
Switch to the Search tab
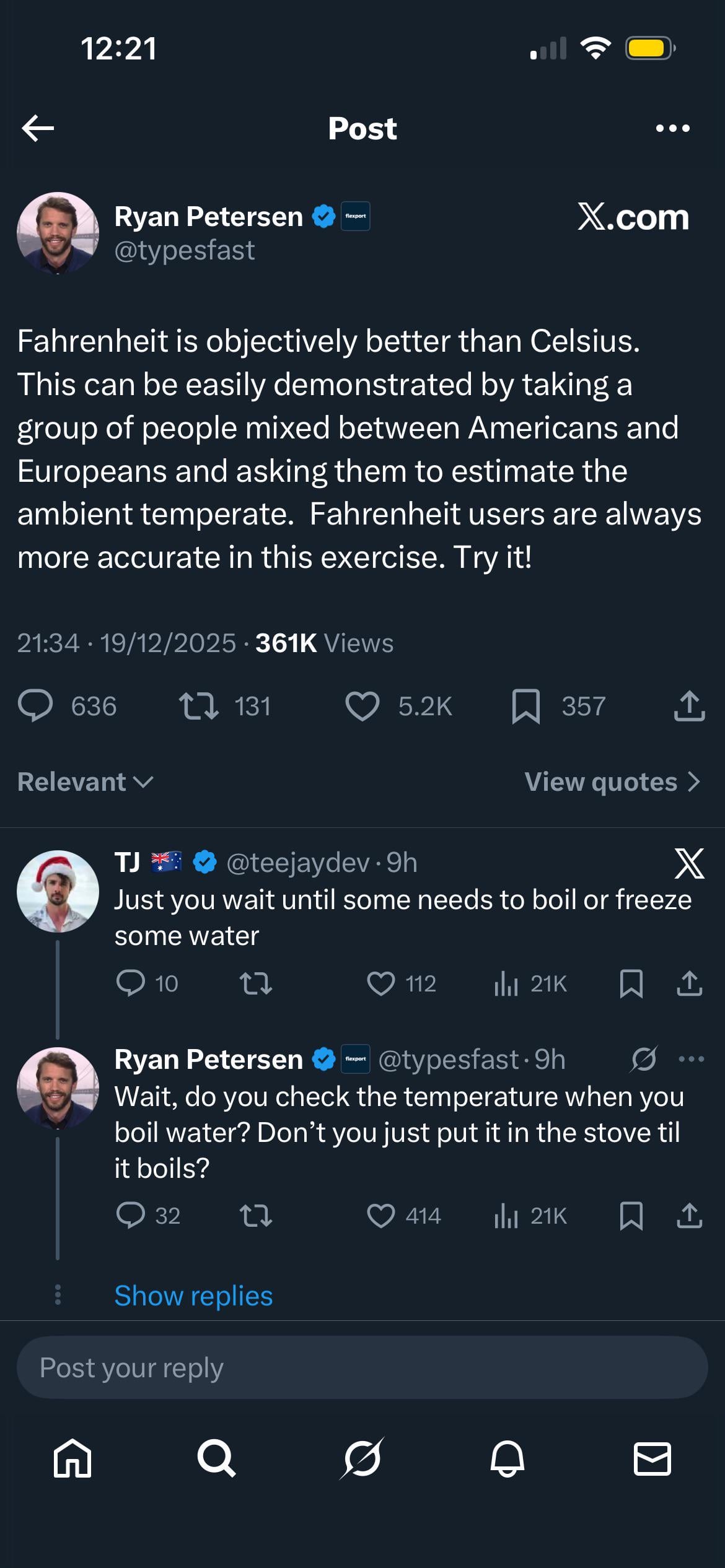coord(216,1458)
